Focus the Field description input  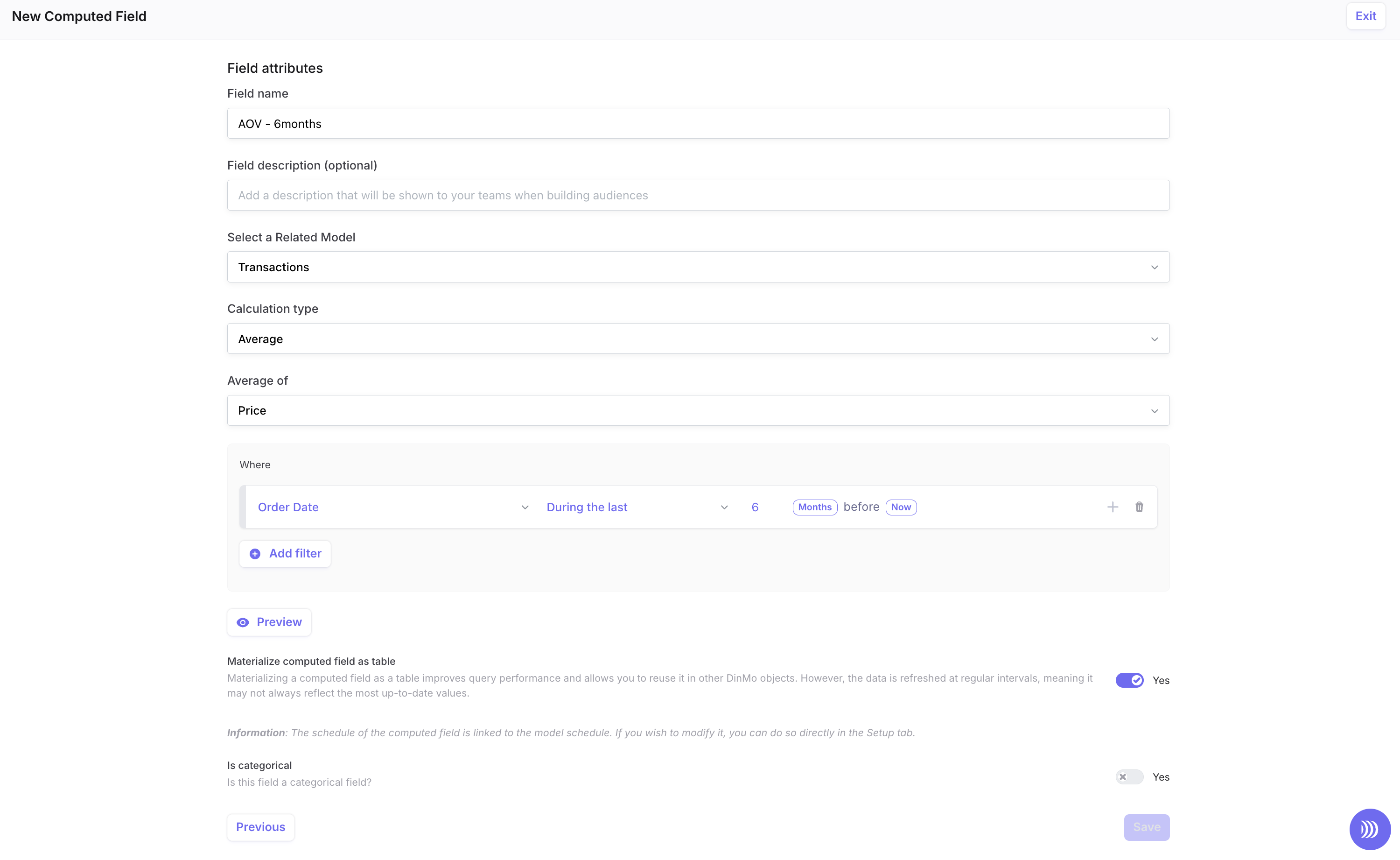click(x=698, y=195)
